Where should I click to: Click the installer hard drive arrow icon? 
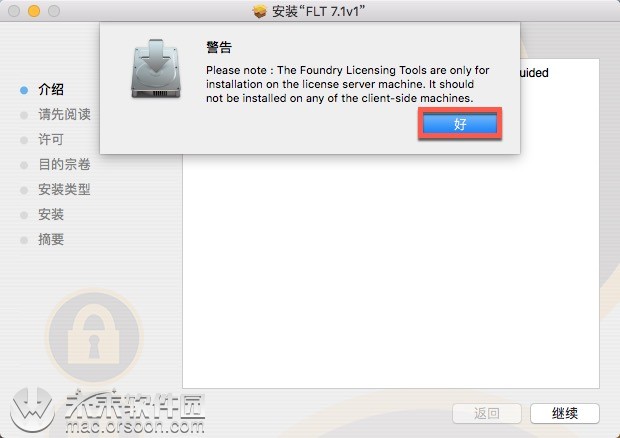[156, 69]
